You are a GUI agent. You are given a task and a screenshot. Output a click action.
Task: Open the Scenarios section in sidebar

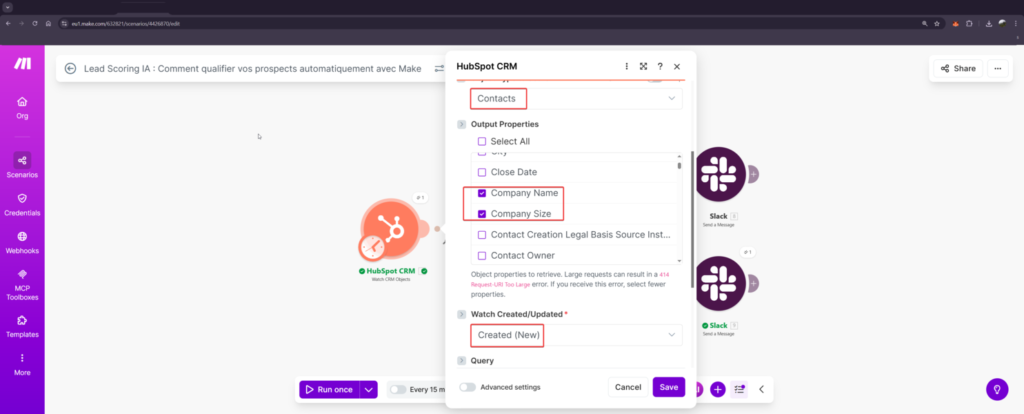22,164
